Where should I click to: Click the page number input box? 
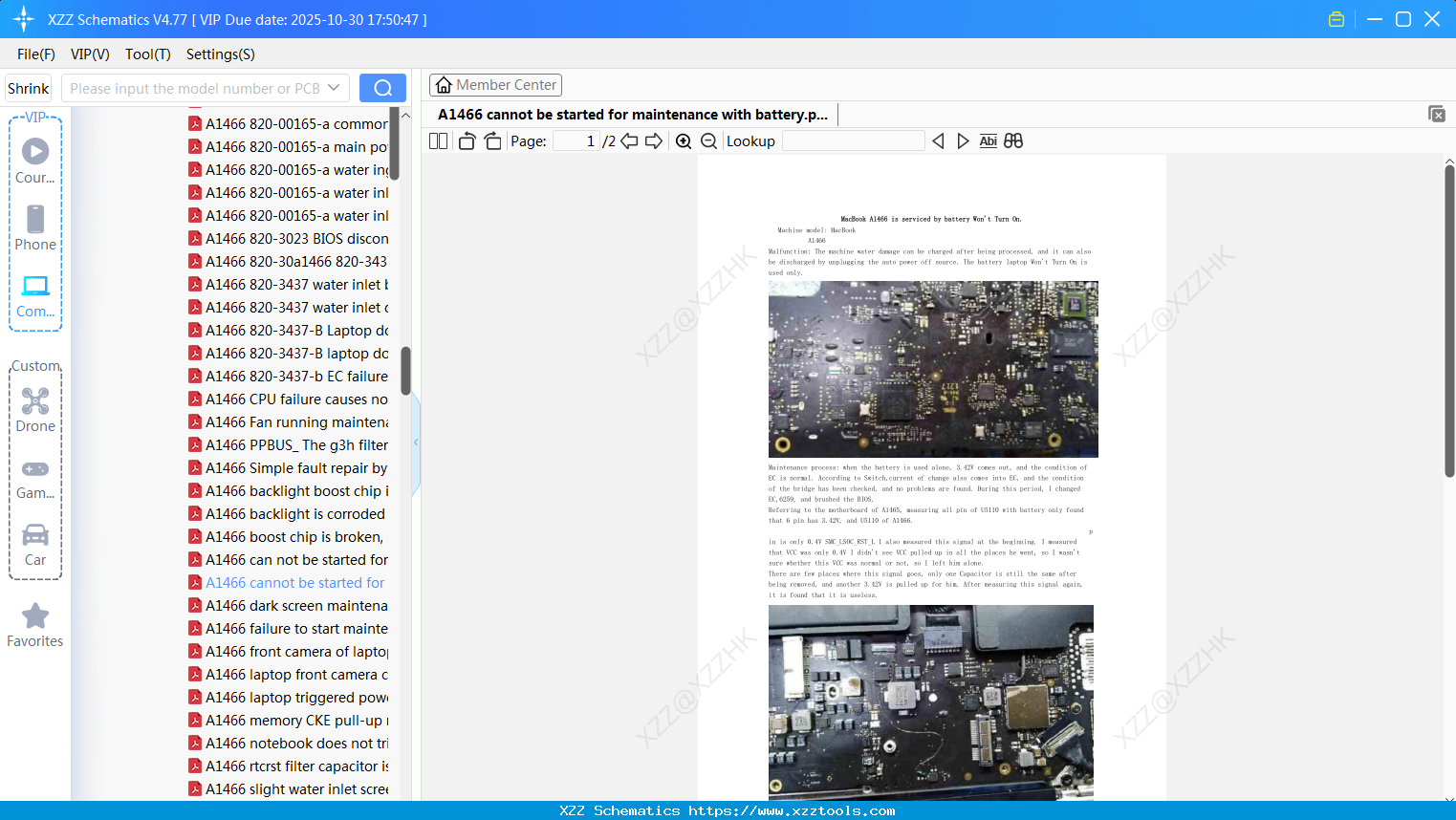576,141
